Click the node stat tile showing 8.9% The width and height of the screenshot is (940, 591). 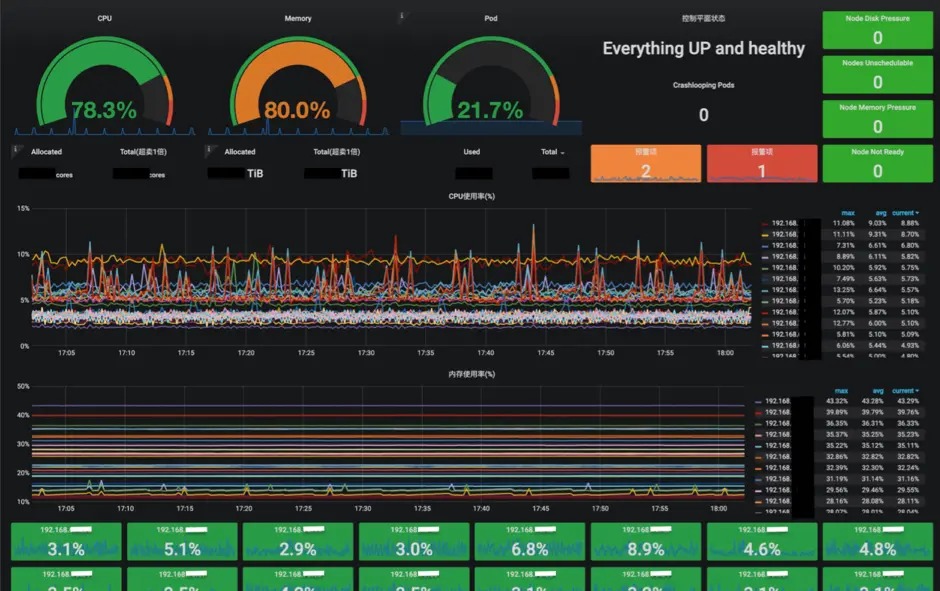646,542
